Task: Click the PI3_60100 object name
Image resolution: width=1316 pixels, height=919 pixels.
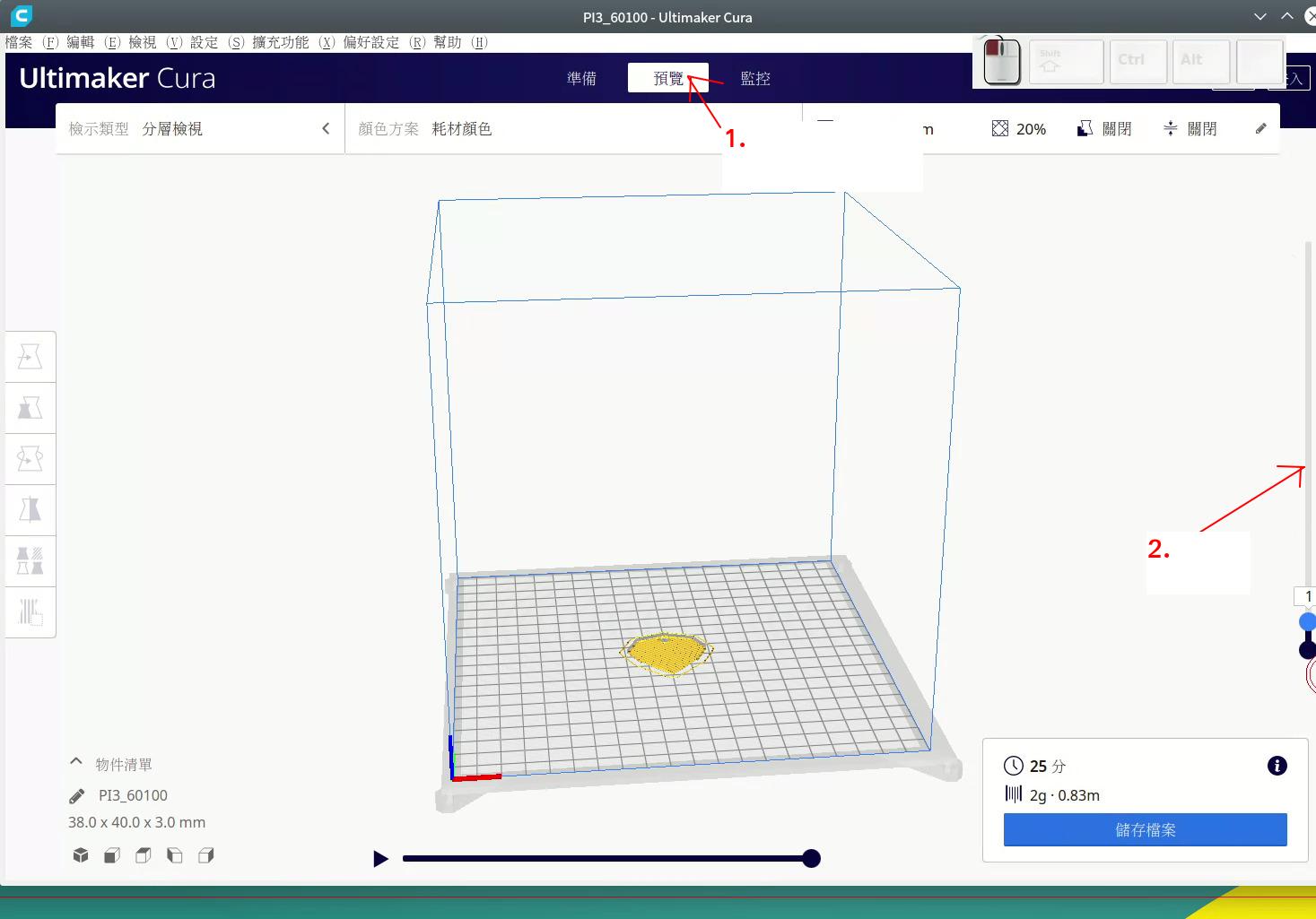Action: click(133, 795)
